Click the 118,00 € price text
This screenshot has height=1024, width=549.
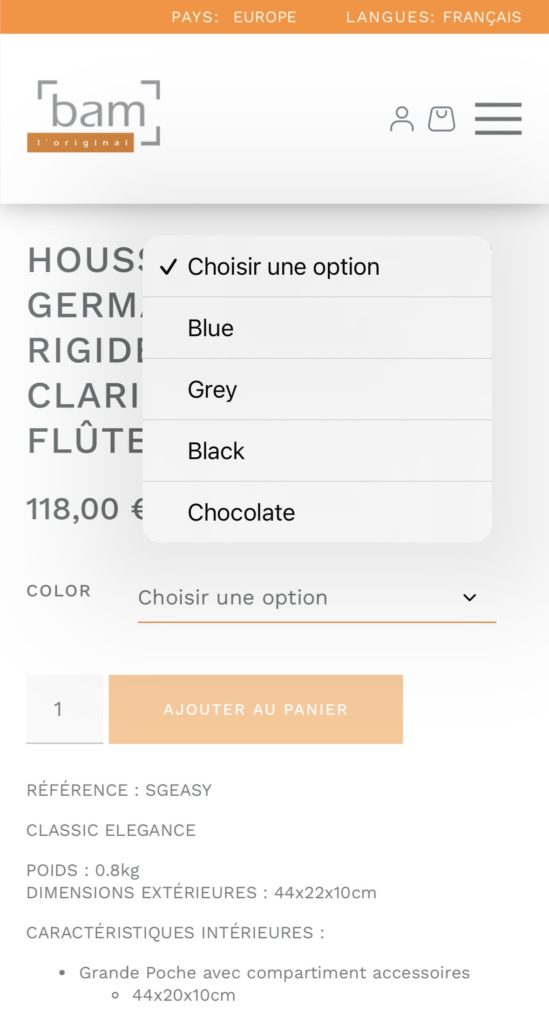click(86, 509)
